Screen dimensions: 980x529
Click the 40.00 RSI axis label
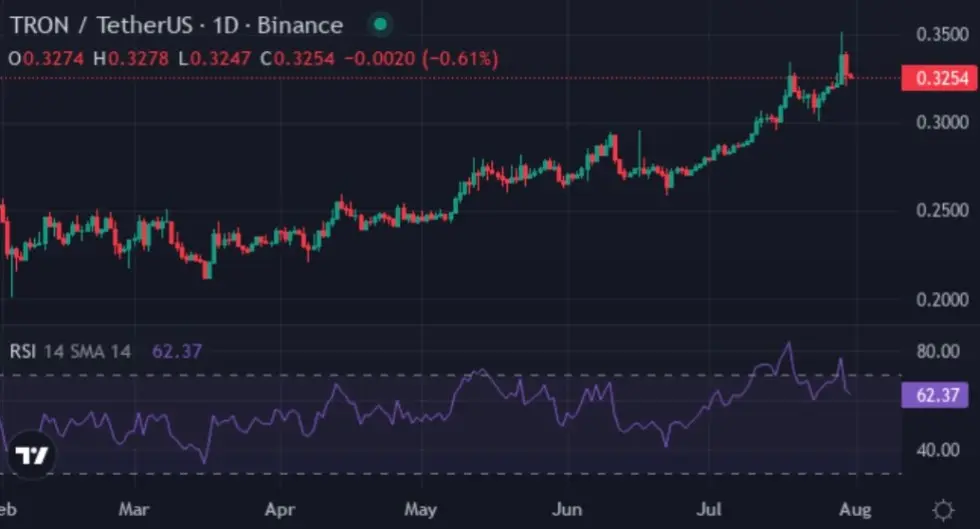(938, 450)
